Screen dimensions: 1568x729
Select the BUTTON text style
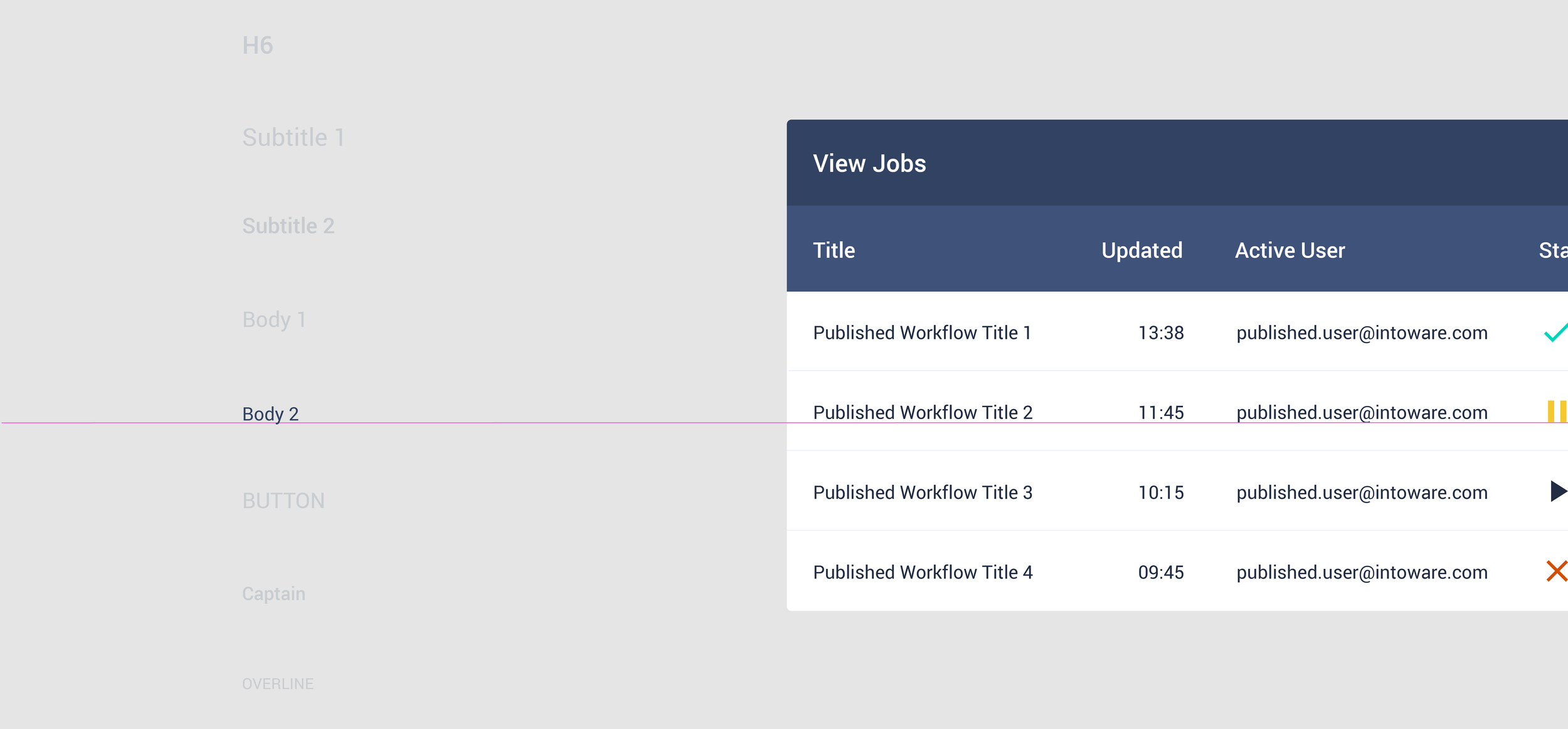[283, 501]
